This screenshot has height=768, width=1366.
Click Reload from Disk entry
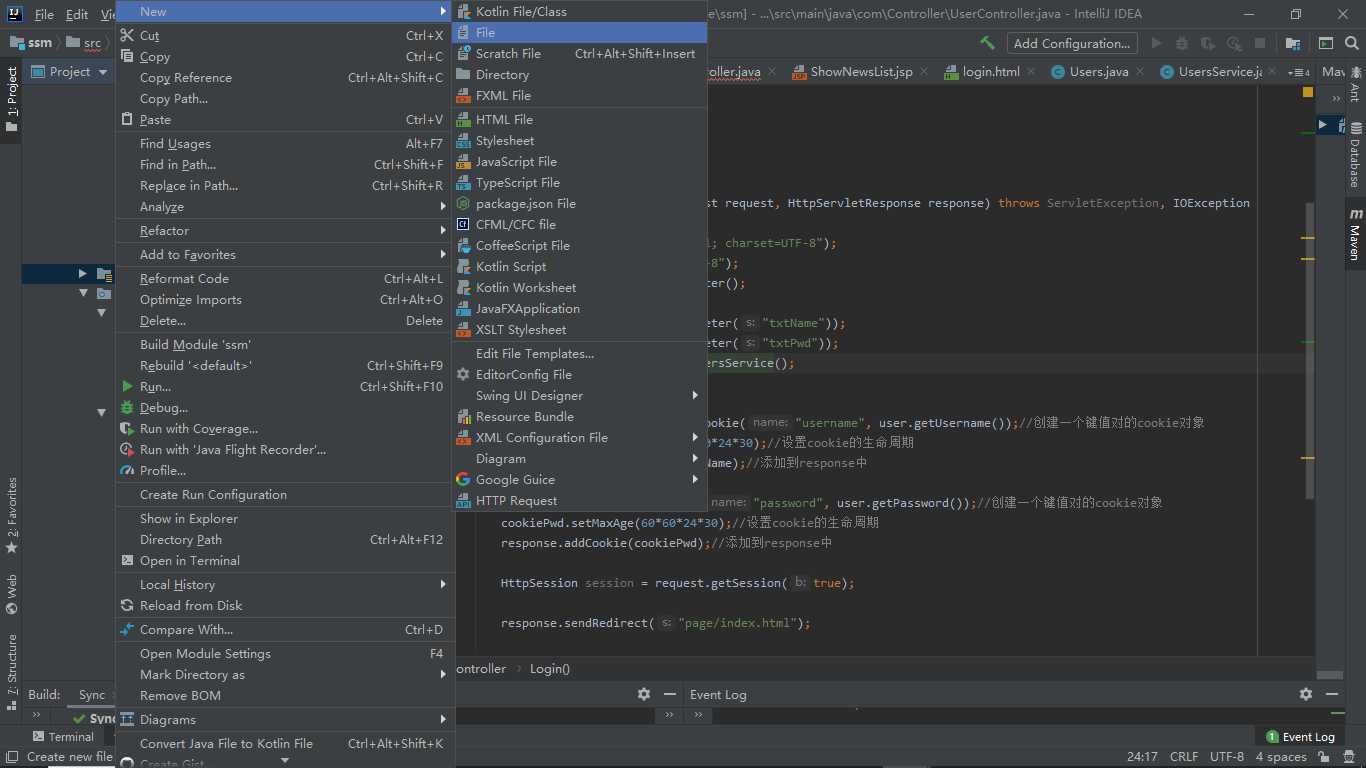[285, 605]
